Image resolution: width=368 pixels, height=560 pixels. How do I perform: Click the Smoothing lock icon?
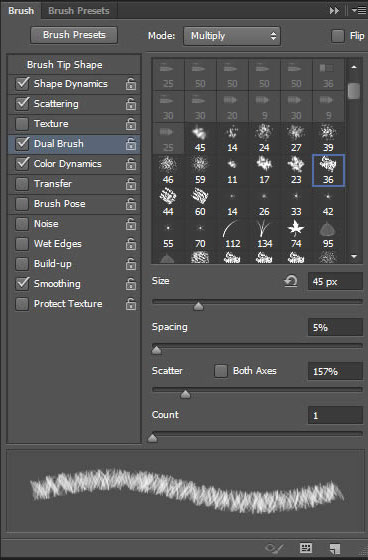131,284
